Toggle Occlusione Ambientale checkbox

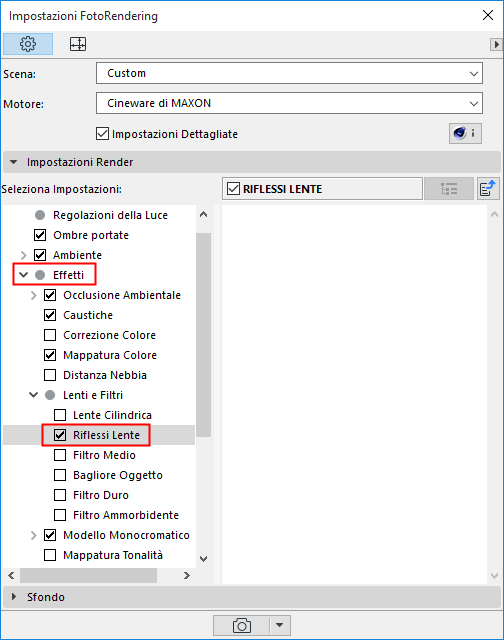[50, 295]
